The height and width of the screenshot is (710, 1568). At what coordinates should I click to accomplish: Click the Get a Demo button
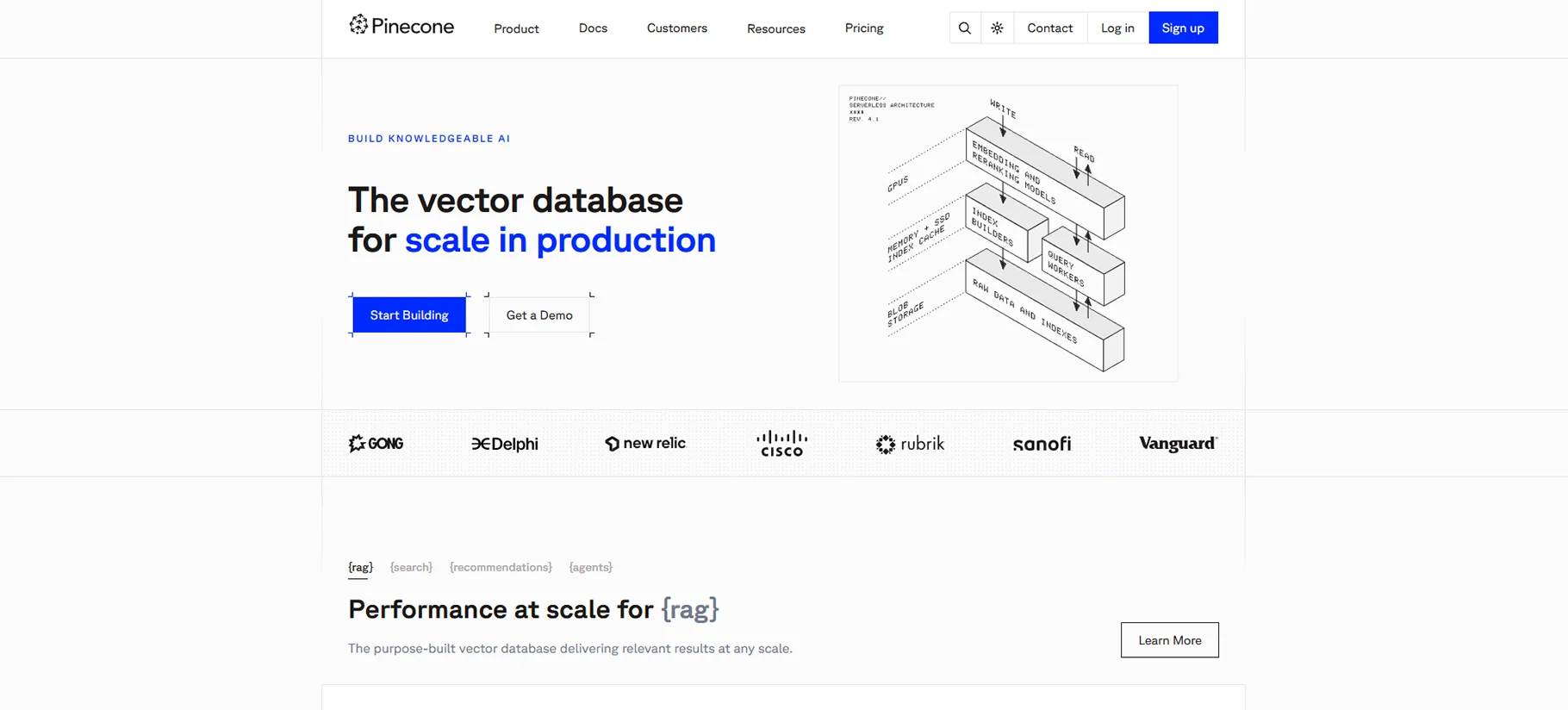[x=539, y=315]
